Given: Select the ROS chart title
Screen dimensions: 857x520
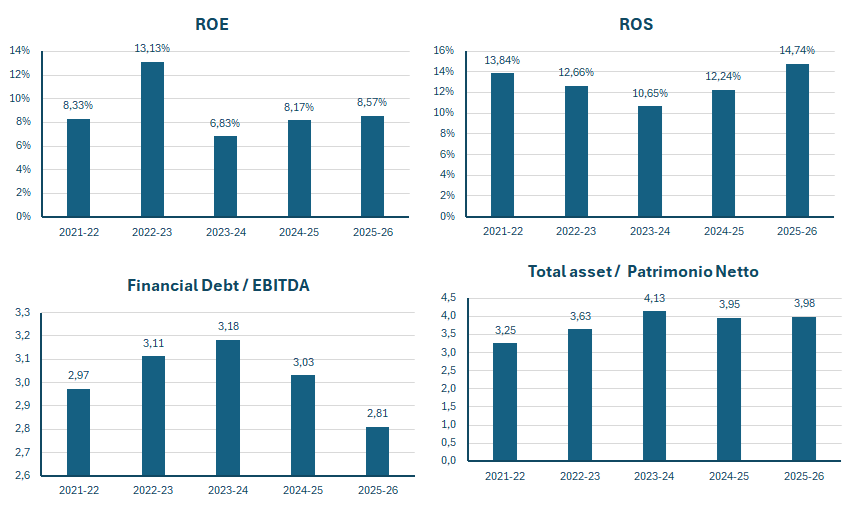Looking at the screenshot, I should click(636, 25).
